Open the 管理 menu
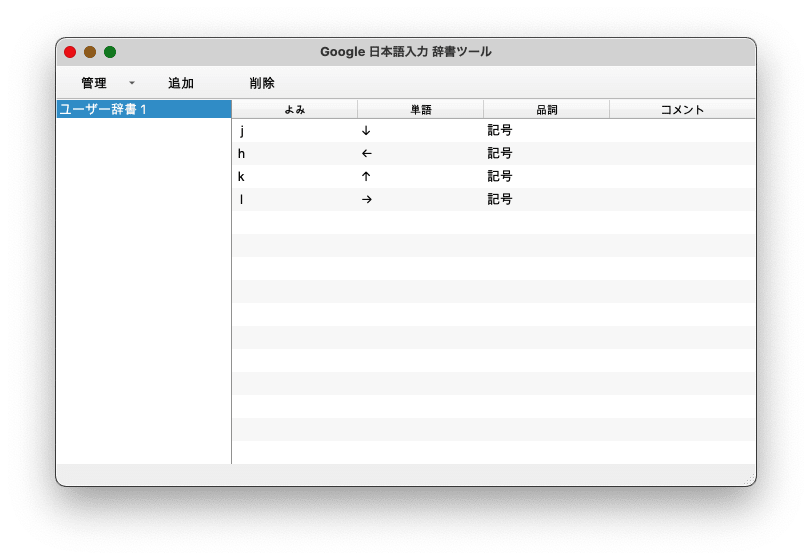The width and height of the screenshot is (812, 560). click(x=107, y=83)
